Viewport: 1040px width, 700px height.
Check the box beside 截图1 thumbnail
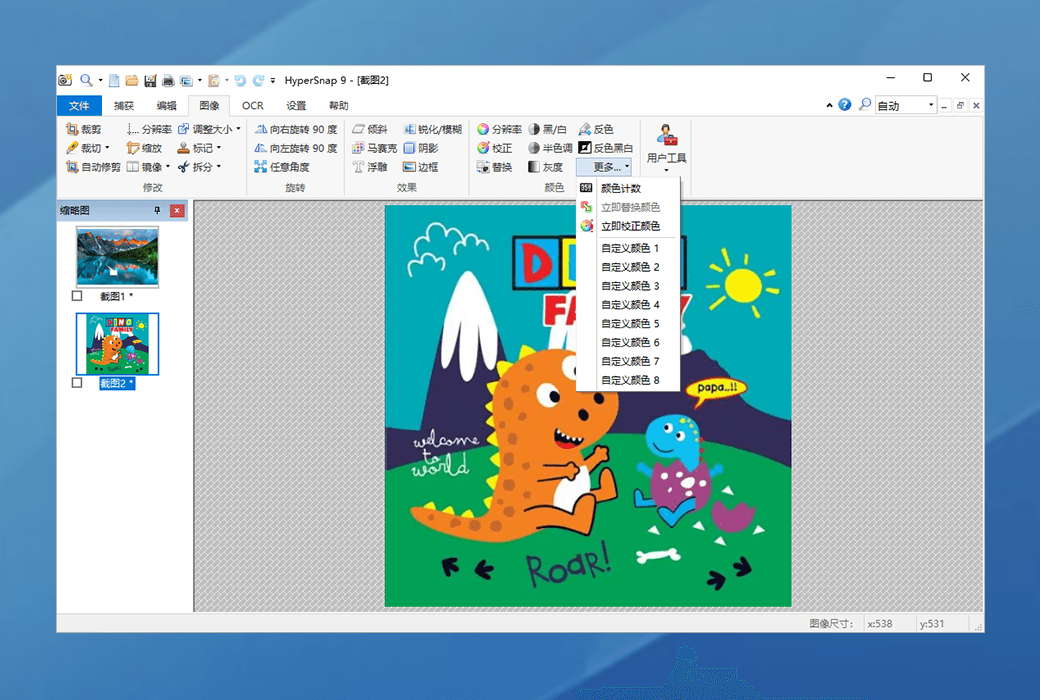[x=78, y=296]
